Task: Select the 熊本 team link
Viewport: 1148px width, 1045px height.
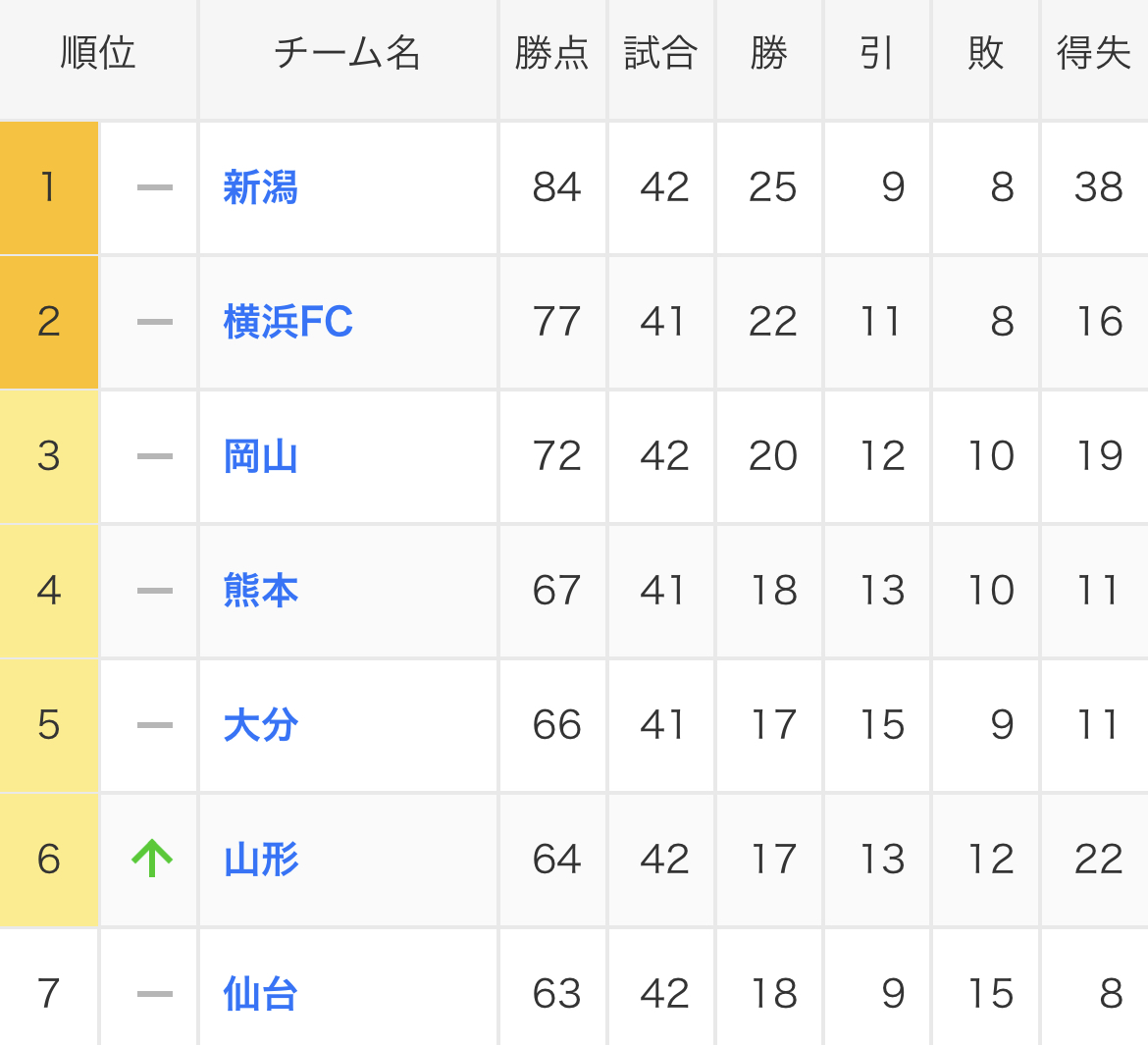Action: click(x=260, y=591)
